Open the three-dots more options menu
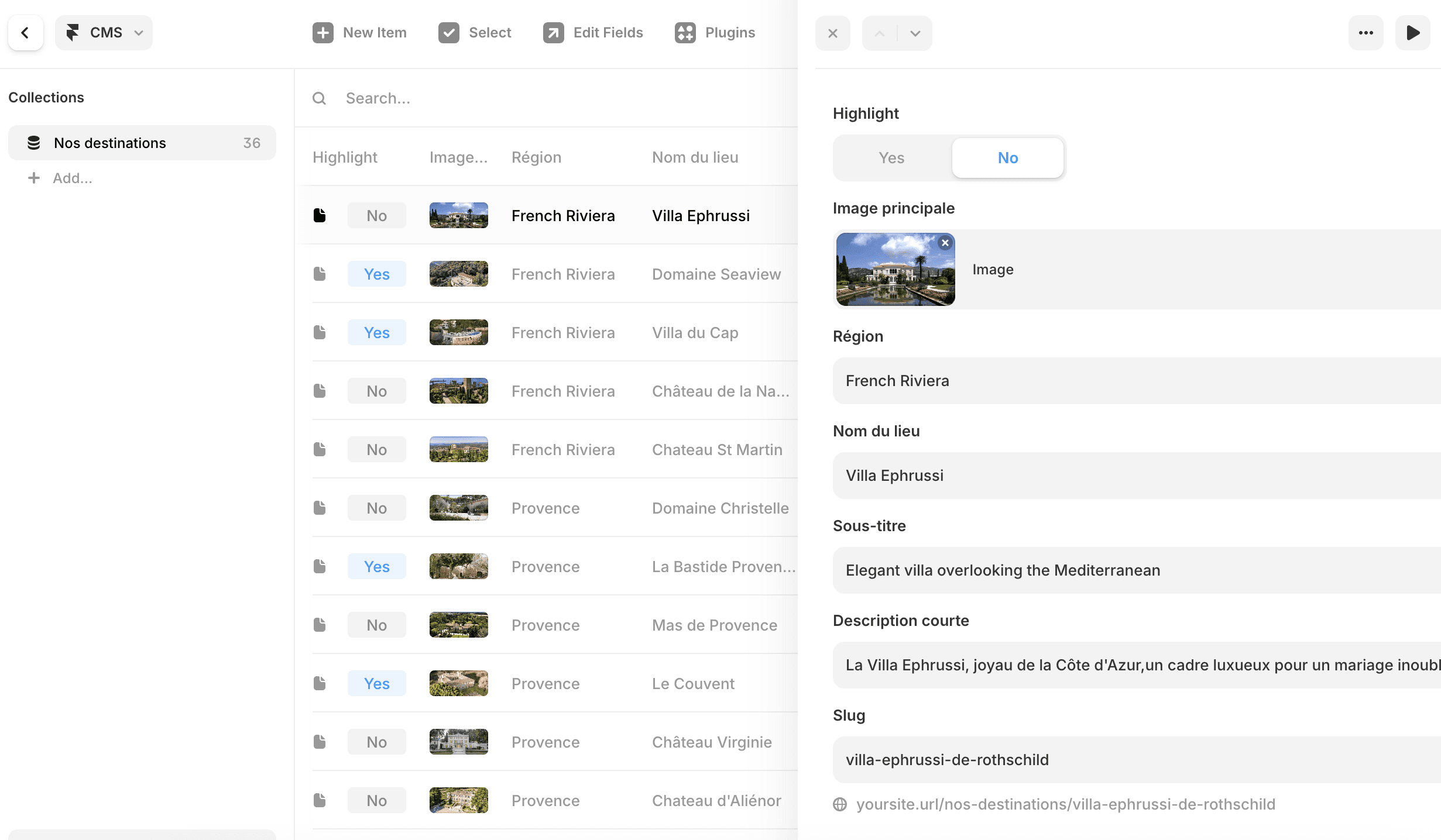The width and height of the screenshot is (1441, 840). (1365, 33)
